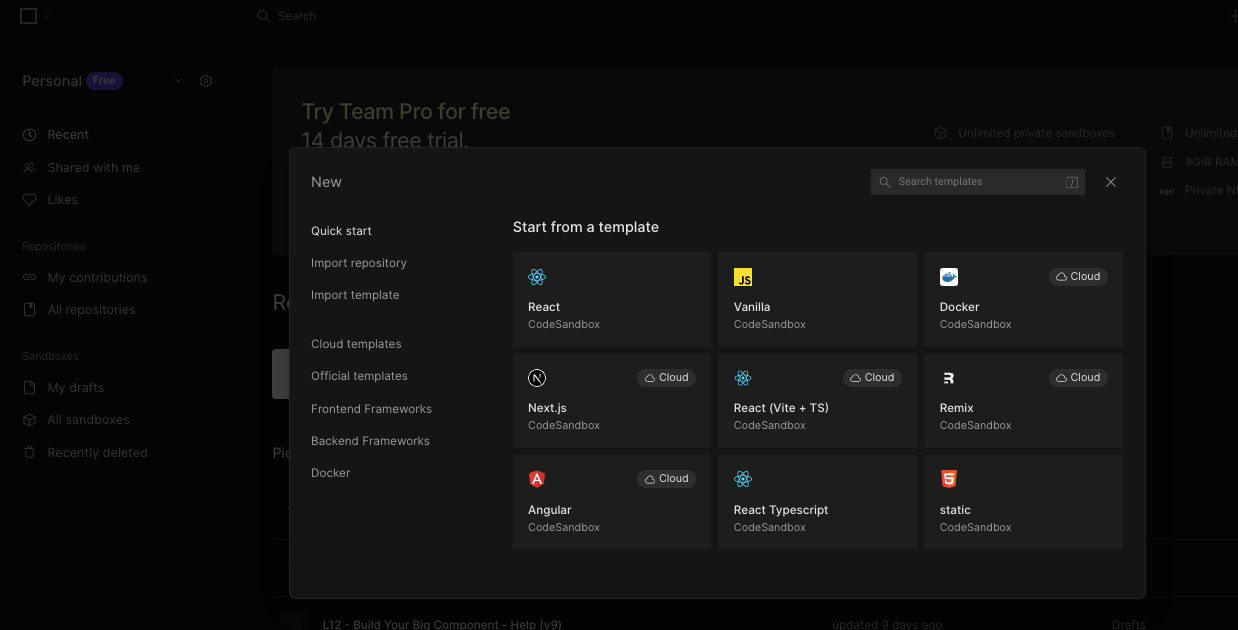Open the Docker category in dialog sidebar
The height and width of the screenshot is (630, 1238).
click(331, 473)
